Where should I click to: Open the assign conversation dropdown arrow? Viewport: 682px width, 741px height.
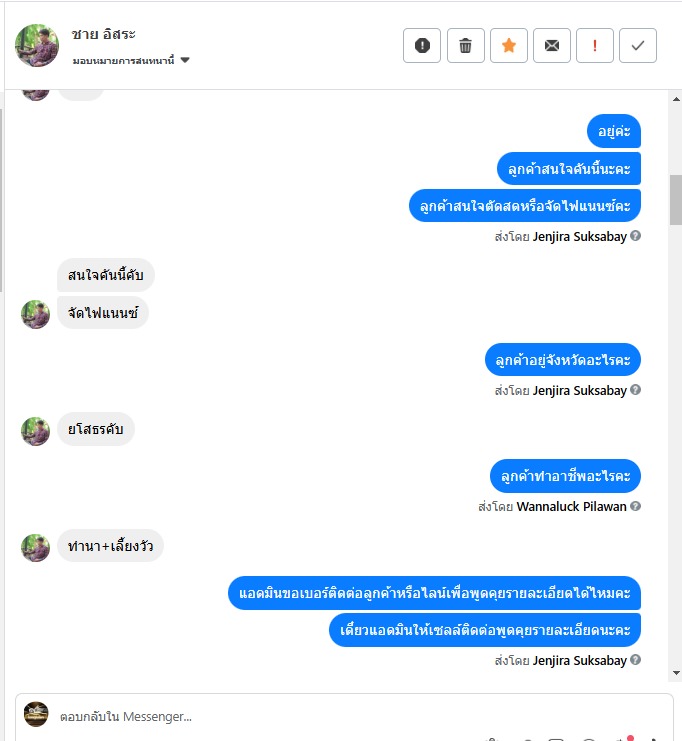coord(185,60)
